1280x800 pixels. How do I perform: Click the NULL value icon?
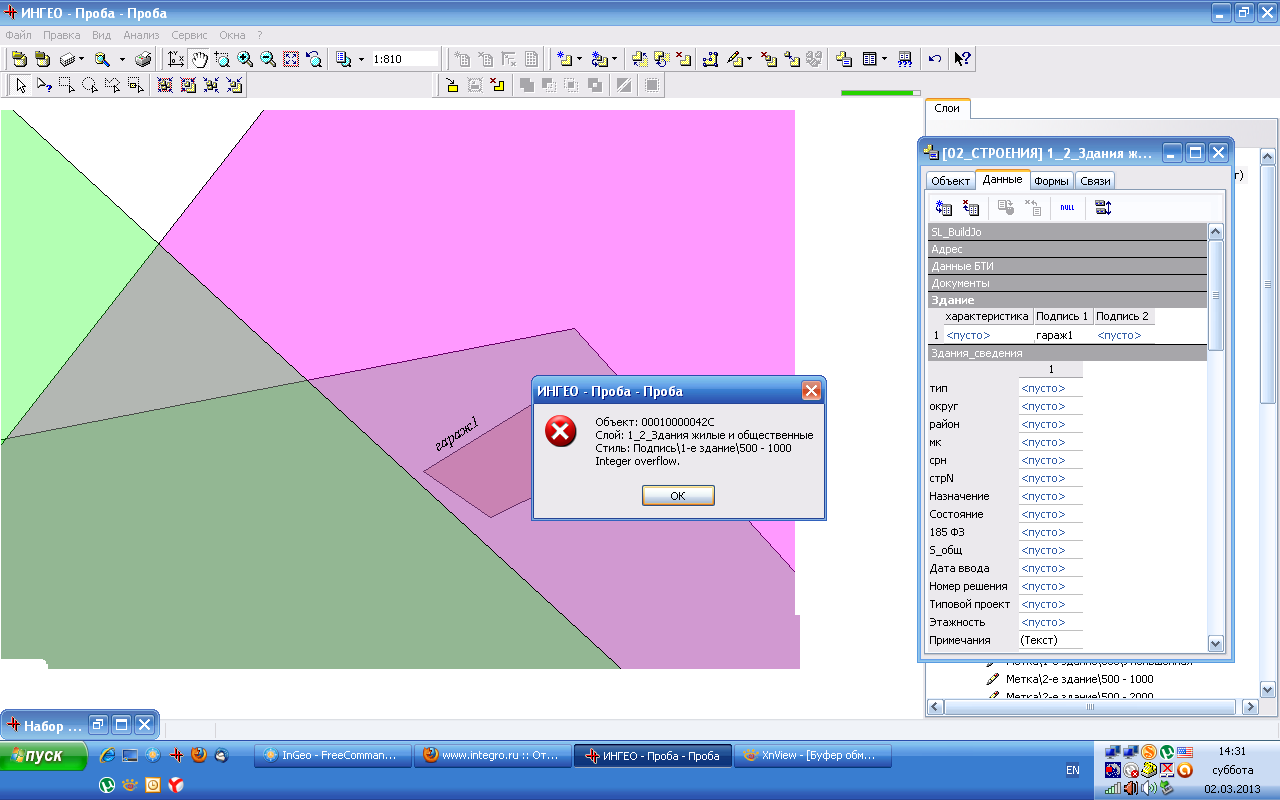coord(1067,208)
